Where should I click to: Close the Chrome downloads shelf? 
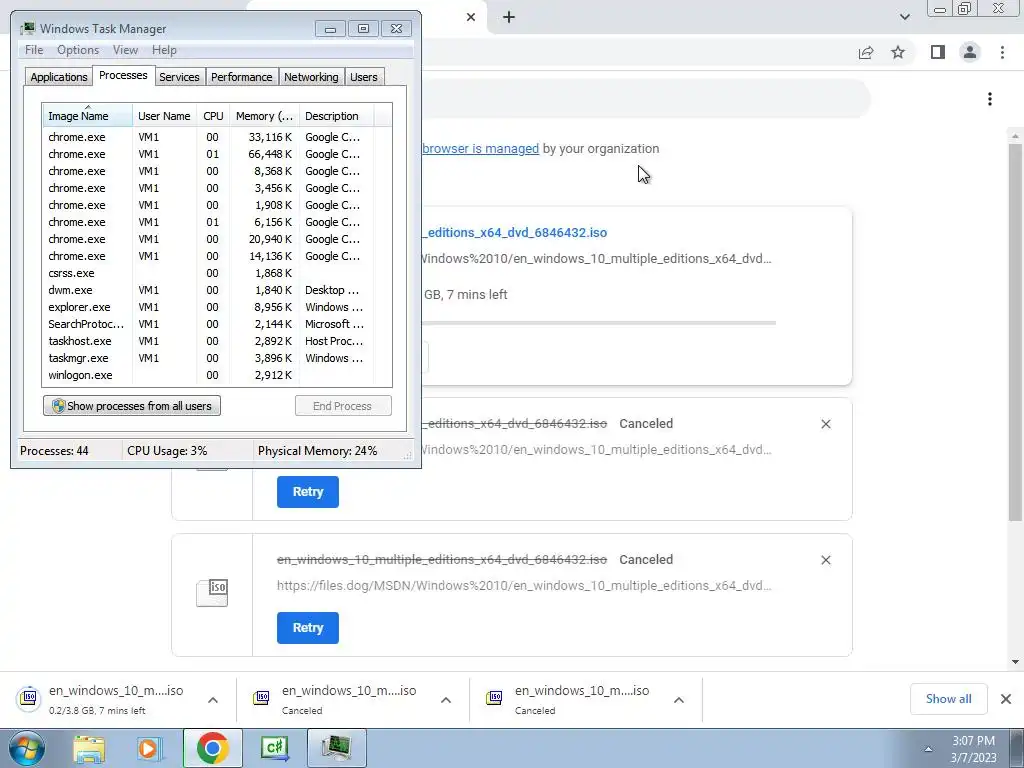[x=1006, y=699]
